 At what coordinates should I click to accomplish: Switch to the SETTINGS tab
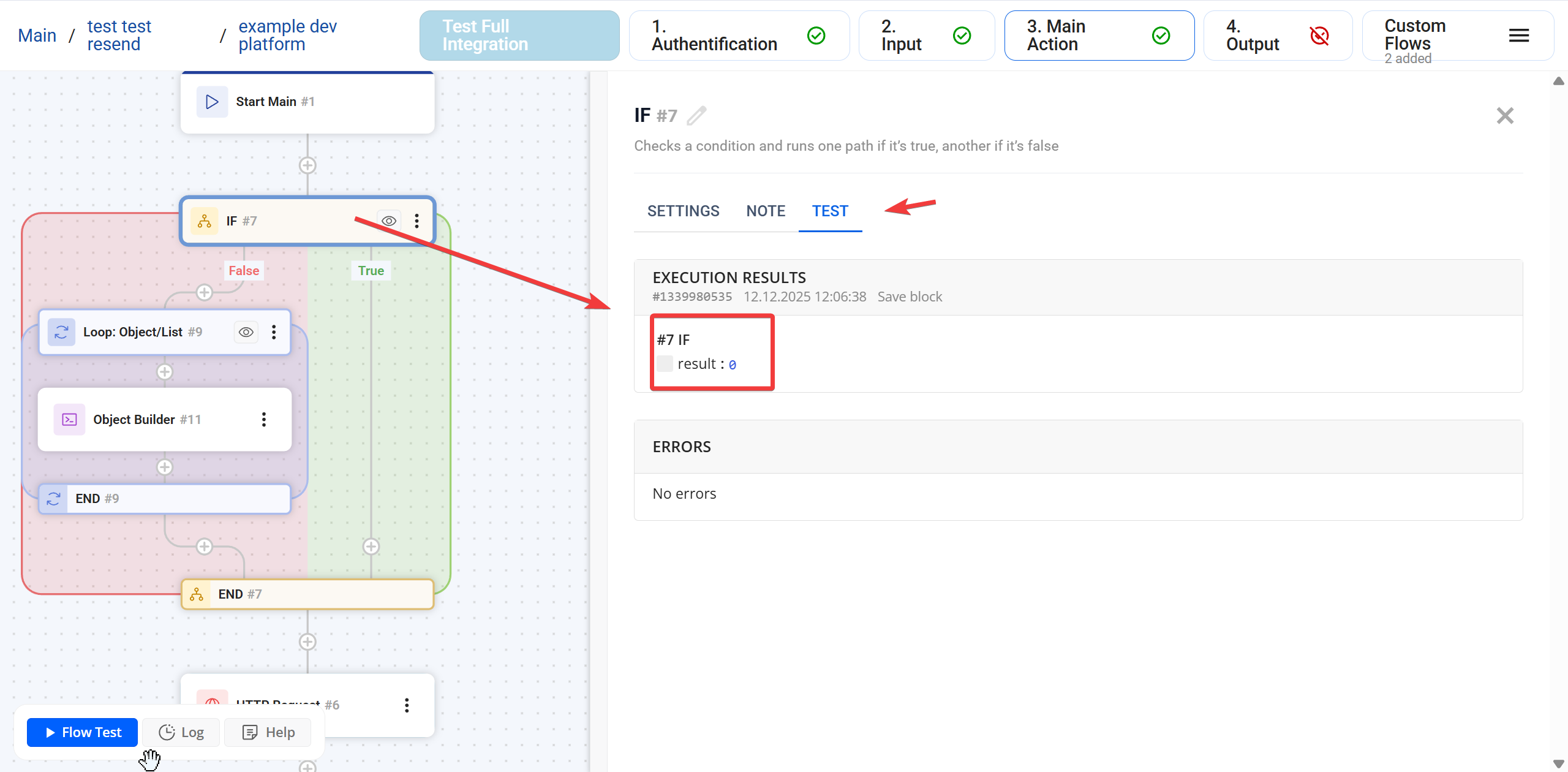coord(683,211)
